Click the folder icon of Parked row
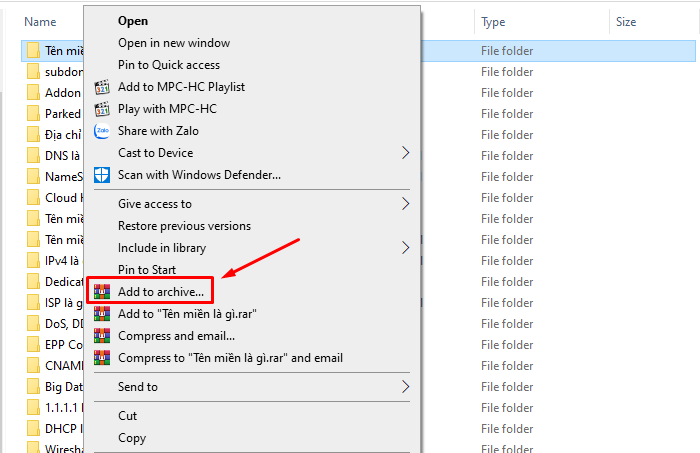Image resolution: width=700 pixels, height=453 pixels. coord(33,113)
